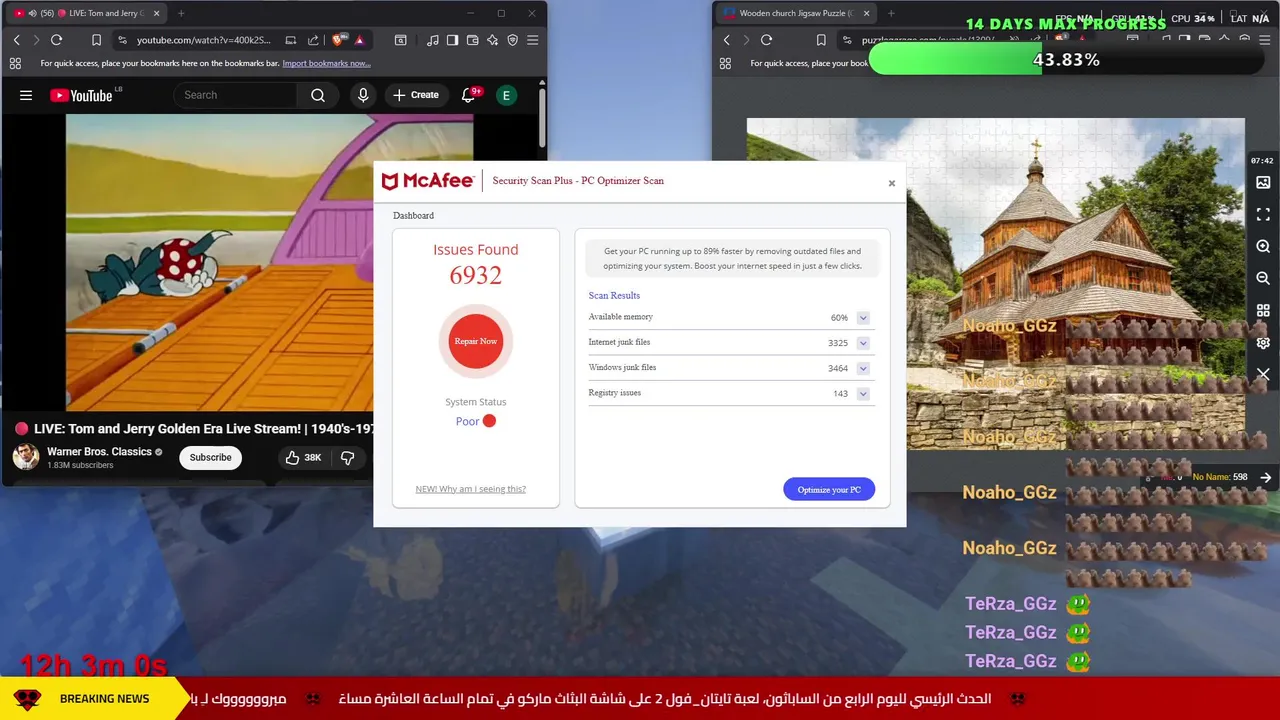Subscribe to Warner Bros. Classics

[x=210, y=457]
